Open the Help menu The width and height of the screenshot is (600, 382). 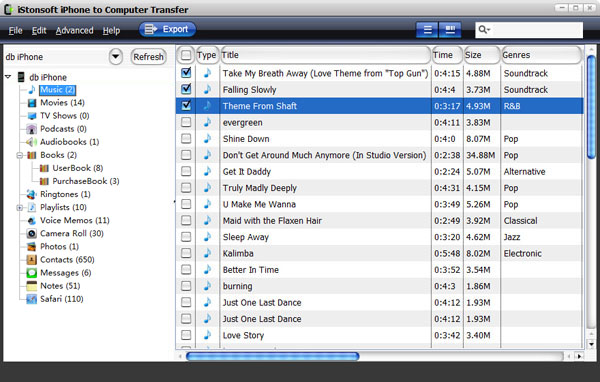[111, 30]
